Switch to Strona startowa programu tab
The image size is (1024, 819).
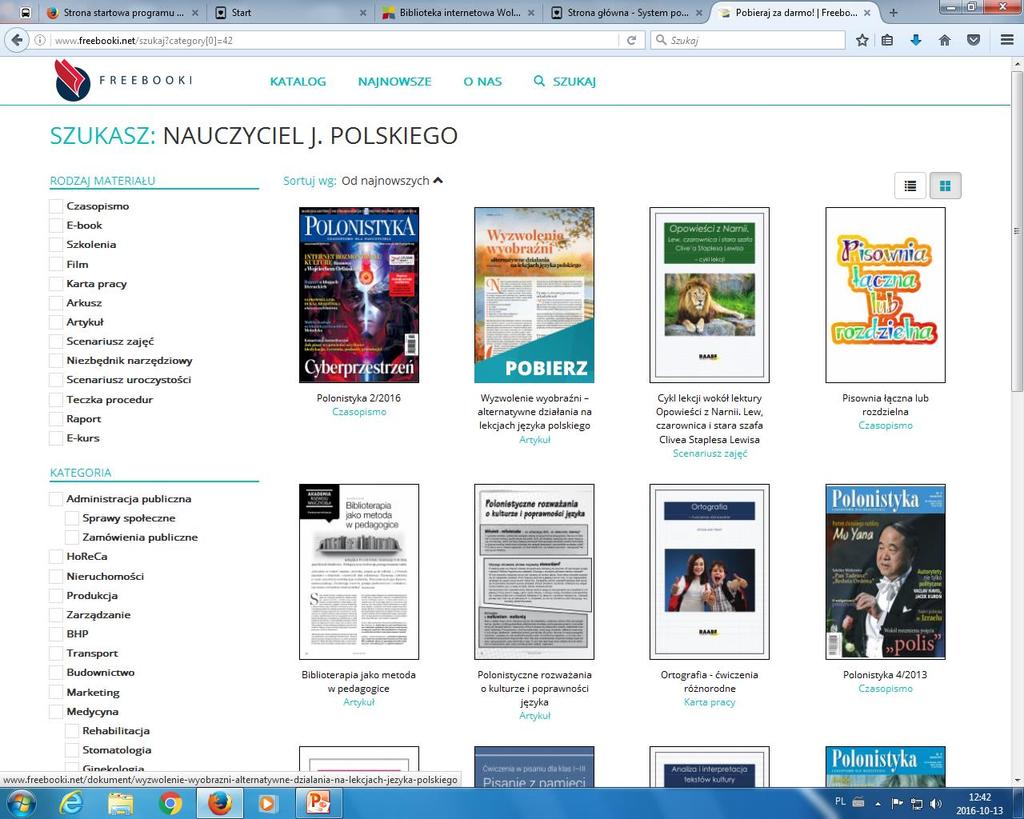click(123, 12)
